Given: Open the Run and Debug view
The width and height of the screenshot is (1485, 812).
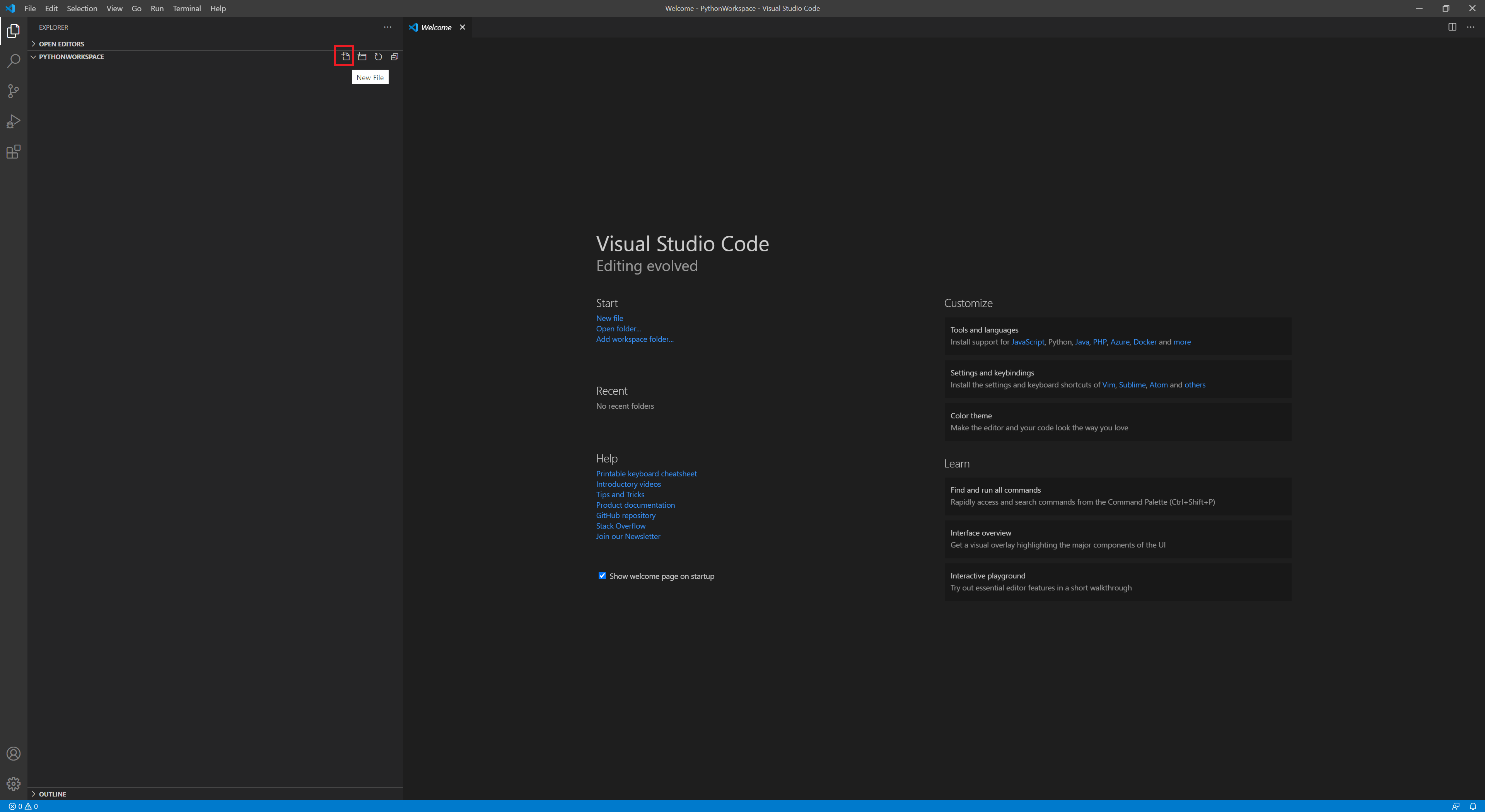Looking at the screenshot, I should click(x=13, y=121).
